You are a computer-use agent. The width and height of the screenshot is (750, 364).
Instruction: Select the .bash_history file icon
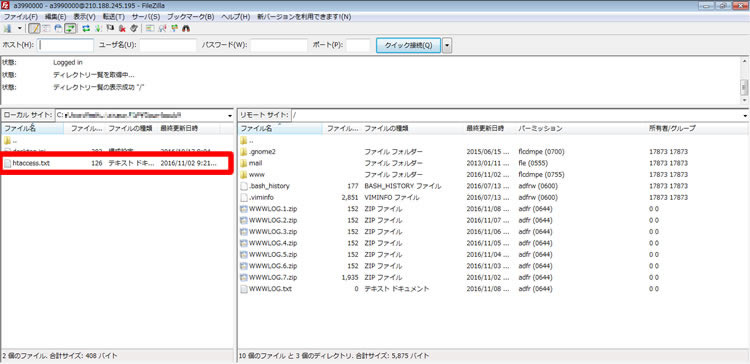[x=243, y=186]
